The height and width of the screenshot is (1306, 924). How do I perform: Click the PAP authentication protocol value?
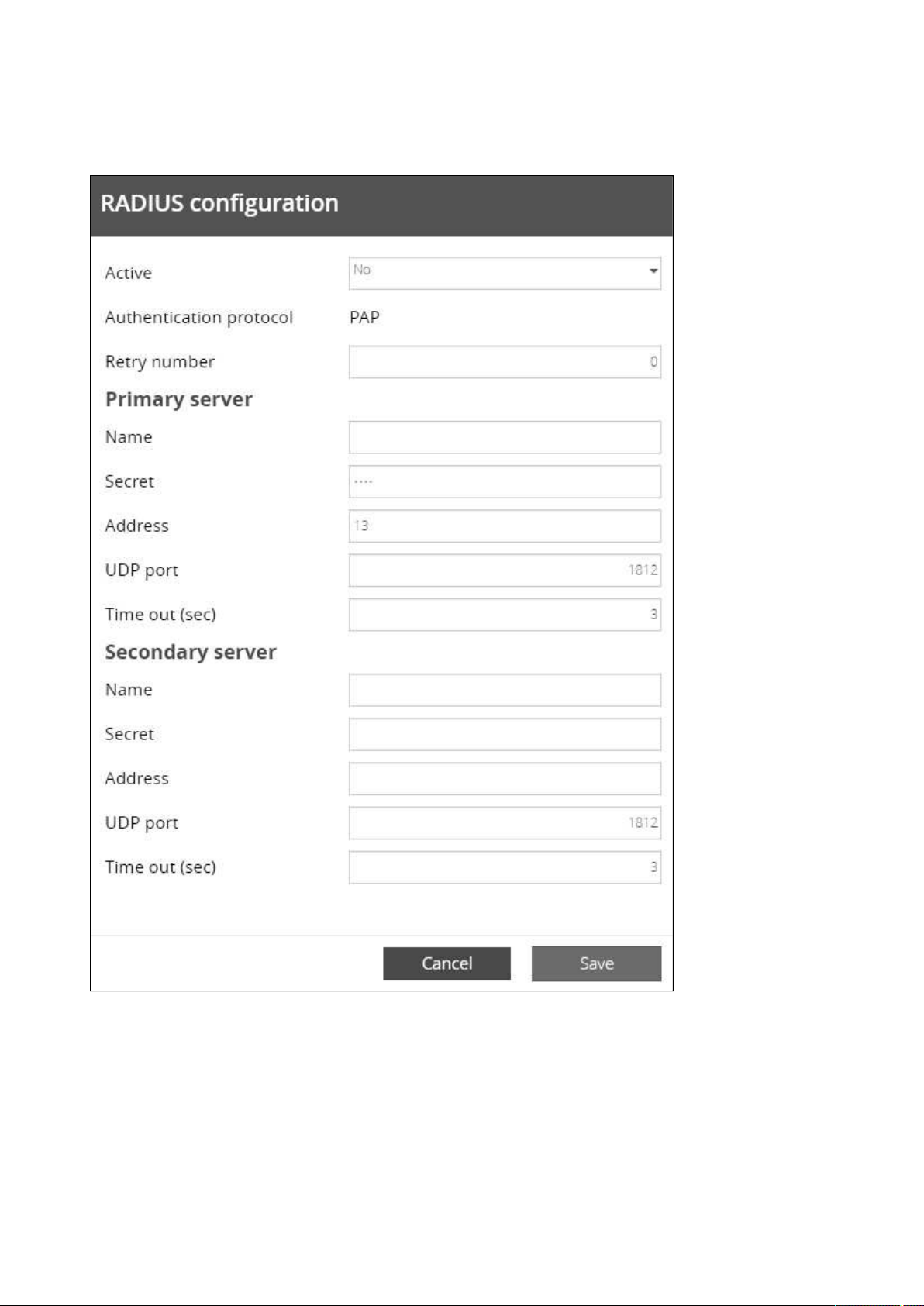[x=364, y=318]
